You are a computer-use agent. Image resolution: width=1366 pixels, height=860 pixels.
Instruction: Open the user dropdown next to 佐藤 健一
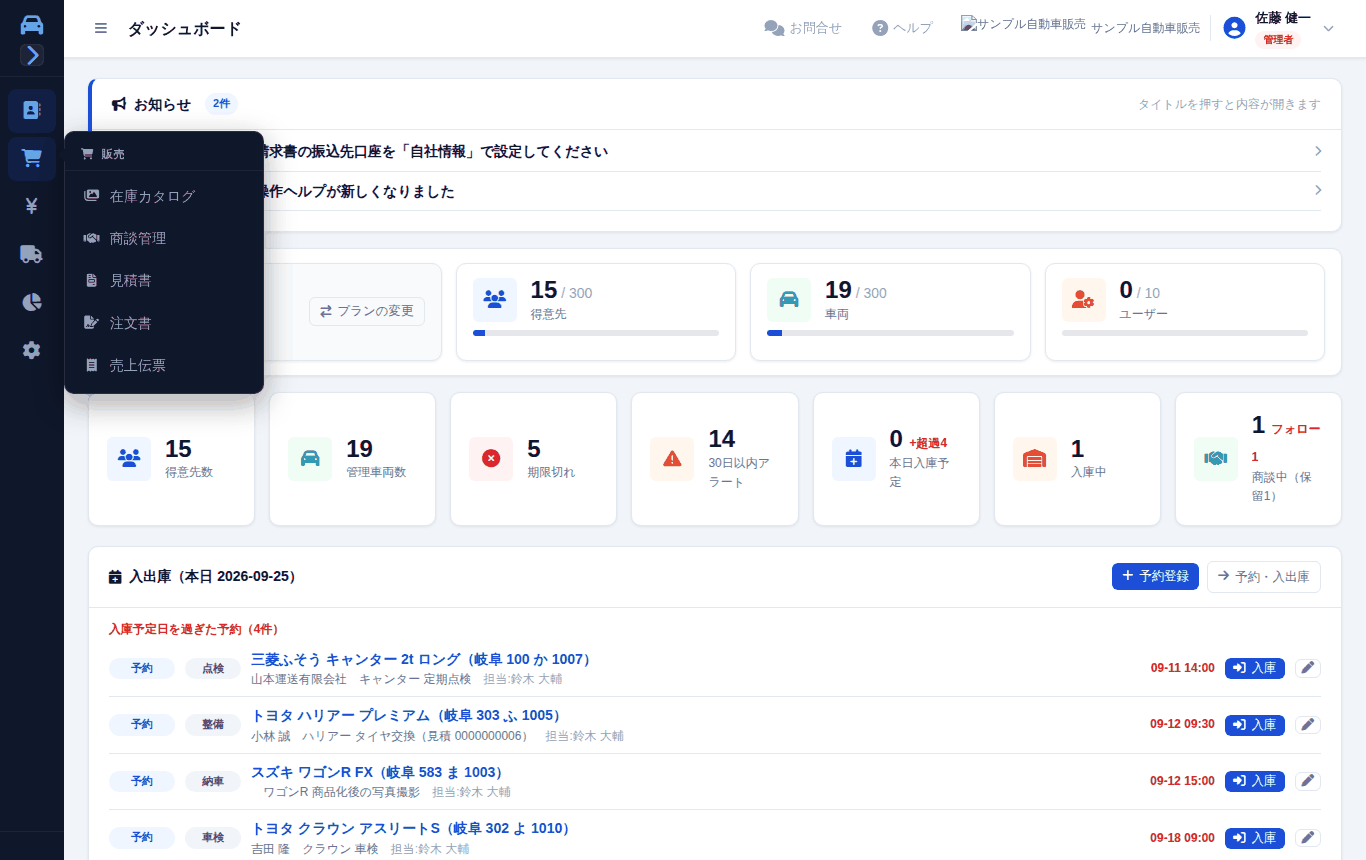(1329, 28)
